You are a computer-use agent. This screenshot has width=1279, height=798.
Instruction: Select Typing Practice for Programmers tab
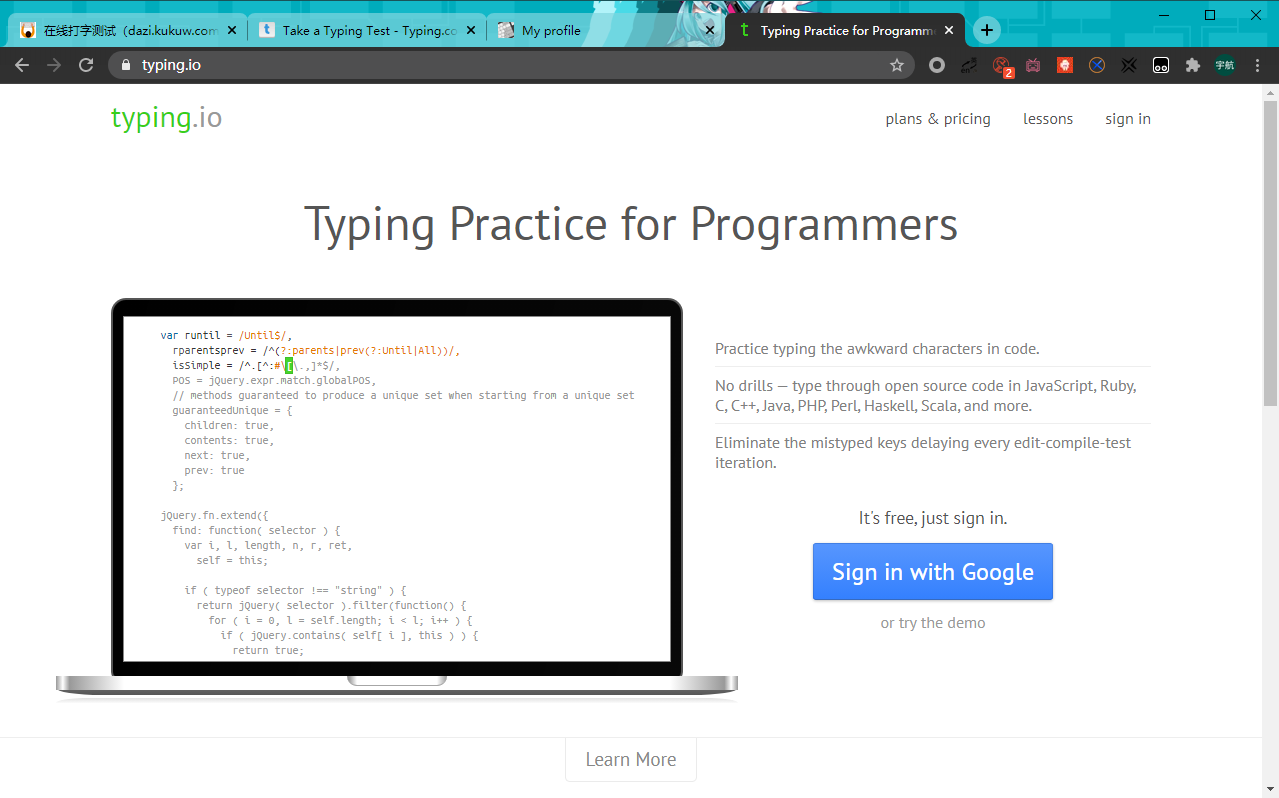click(x=845, y=30)
